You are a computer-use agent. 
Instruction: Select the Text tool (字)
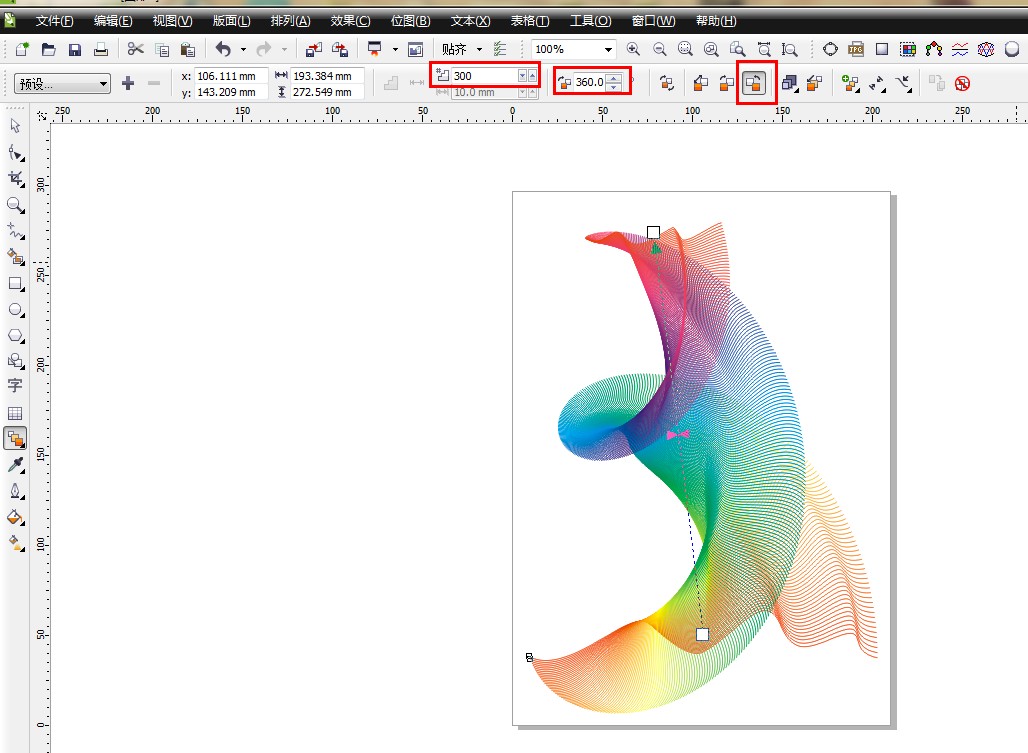(x=15, y=386)
